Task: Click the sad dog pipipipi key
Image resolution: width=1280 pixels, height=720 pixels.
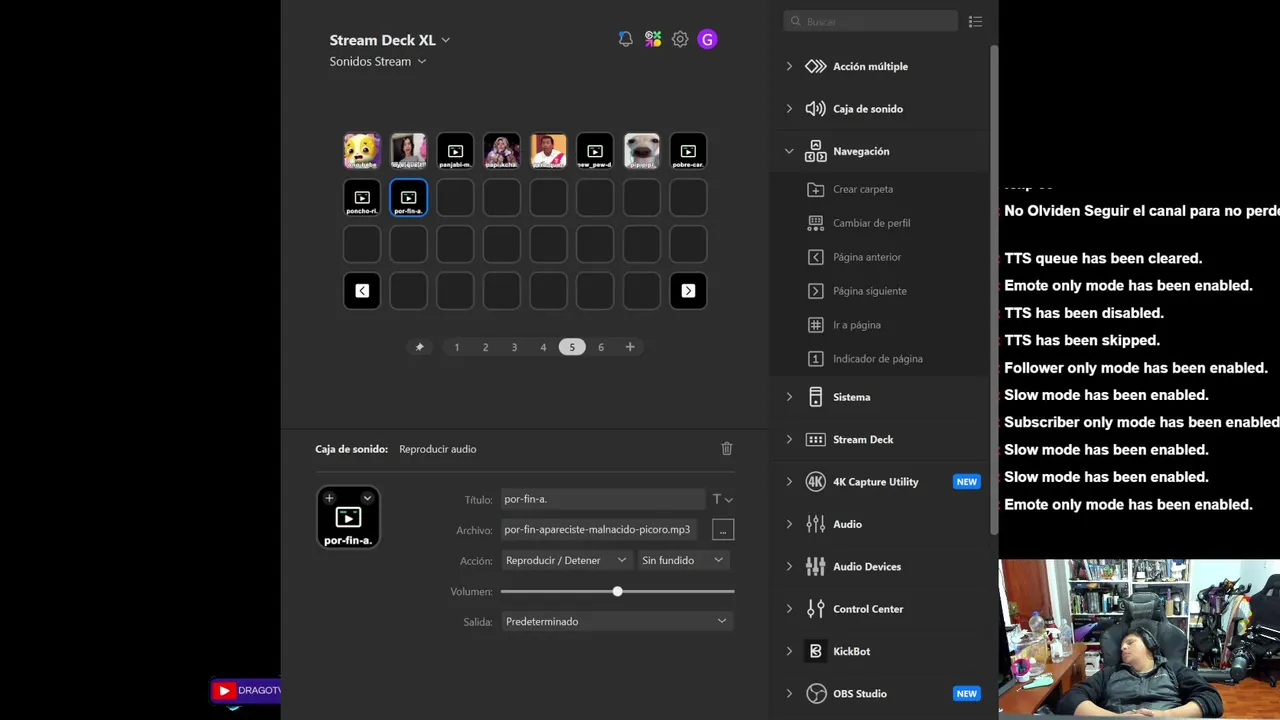Action: (642, 151)
